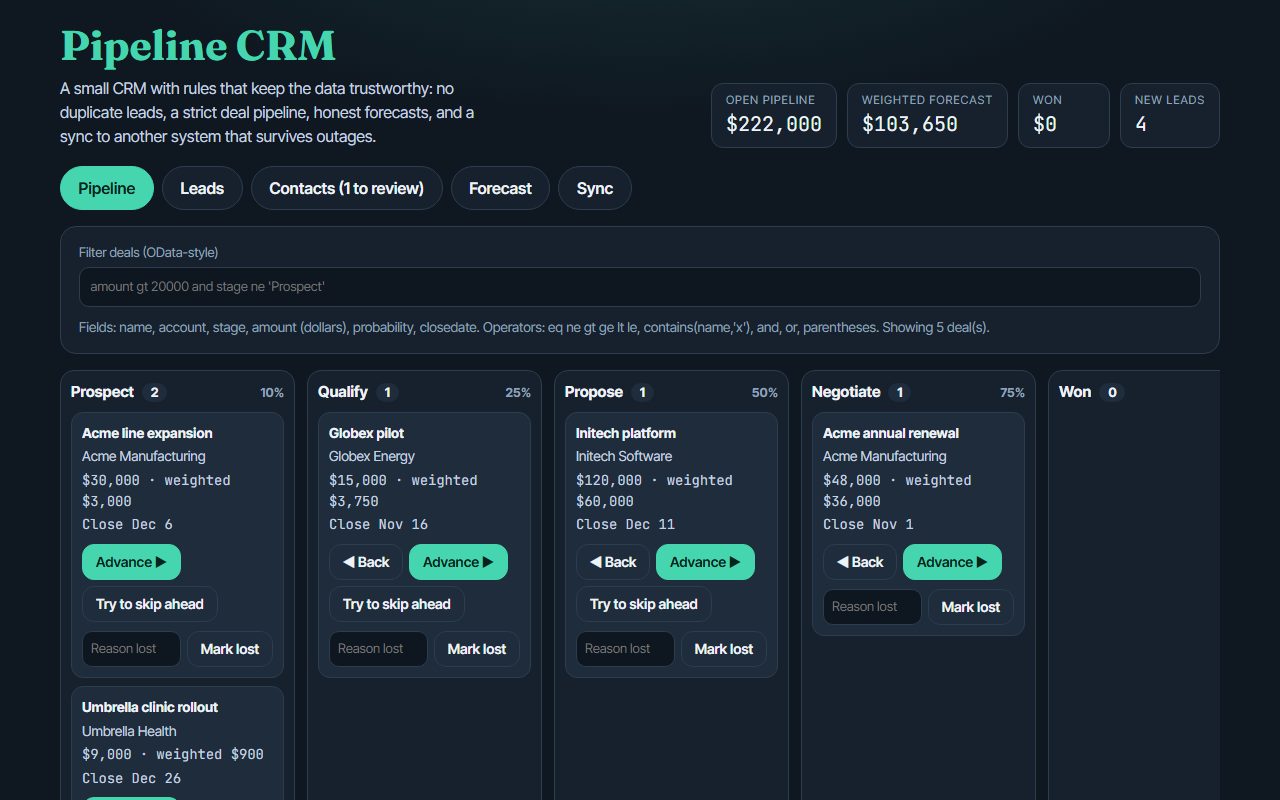Click Reason lost field for Initech platform
1280x800 pixels.
point(625,649)
